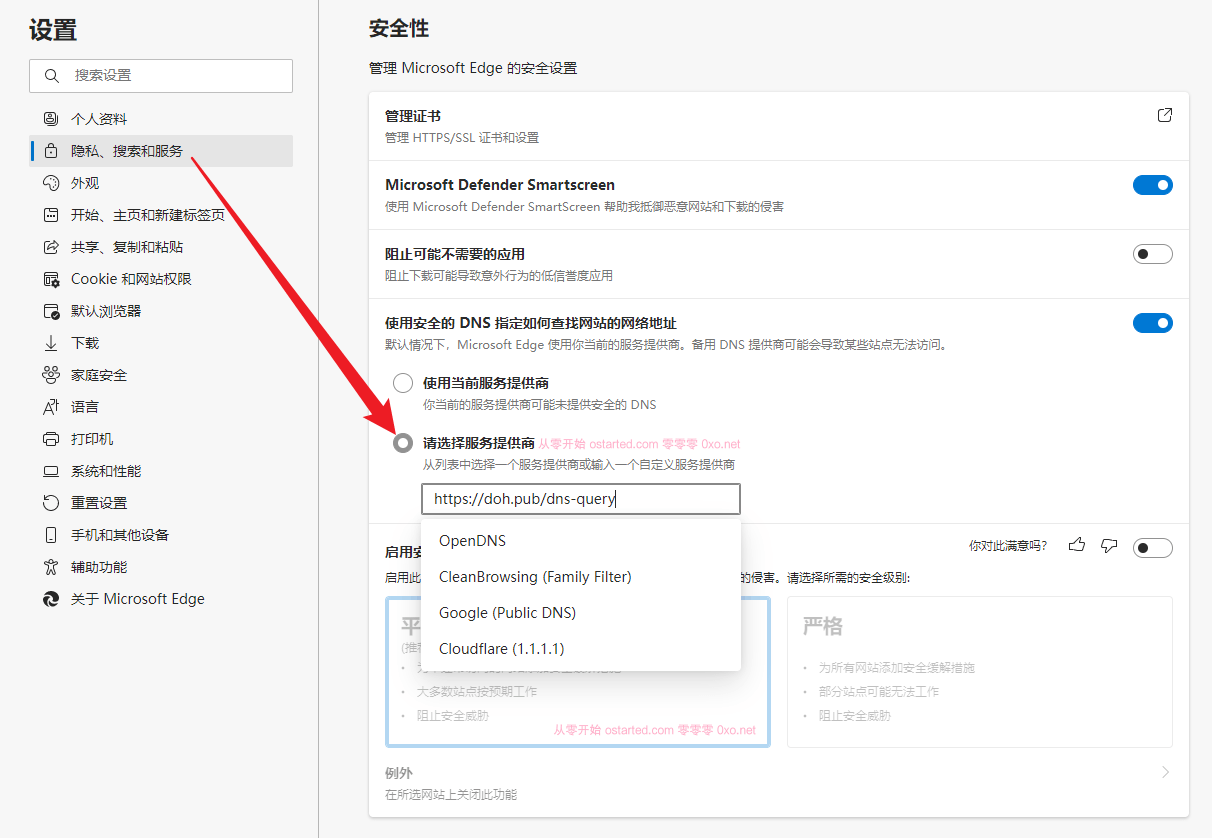This screenshot has width=1212, height=838.
Task: Click the Cookie 和网站权限 icon
Action: [x=51, y=279]
